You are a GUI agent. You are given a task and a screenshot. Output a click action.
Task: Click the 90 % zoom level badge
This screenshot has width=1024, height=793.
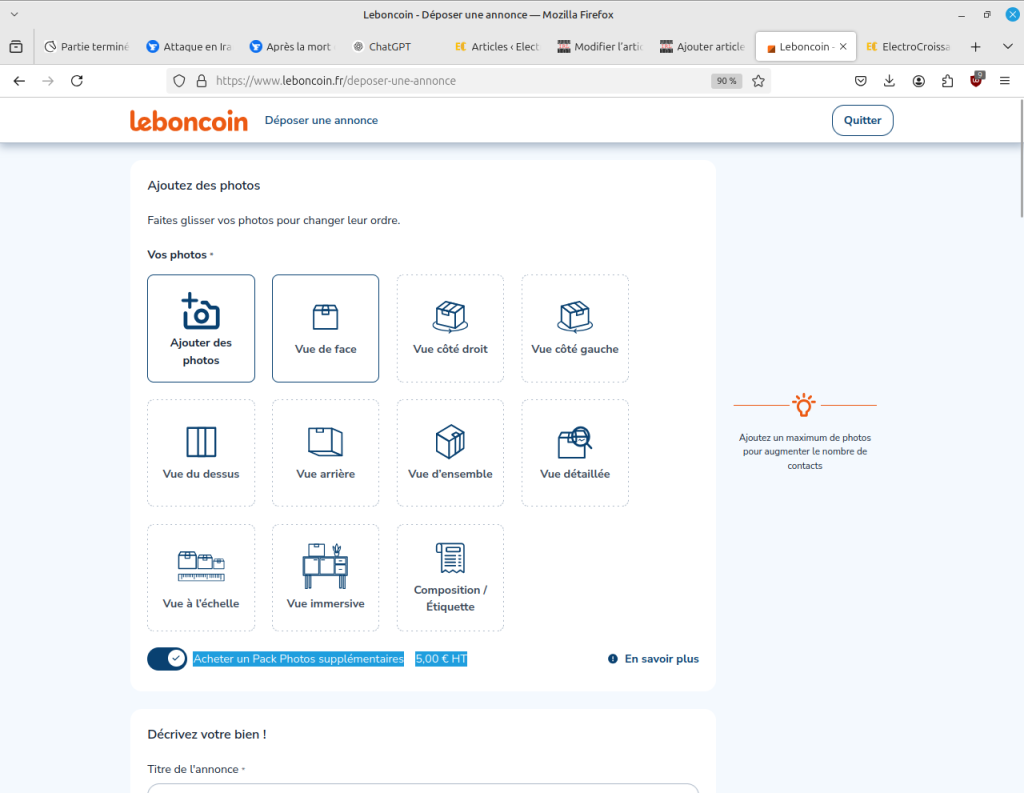point(726,81)
